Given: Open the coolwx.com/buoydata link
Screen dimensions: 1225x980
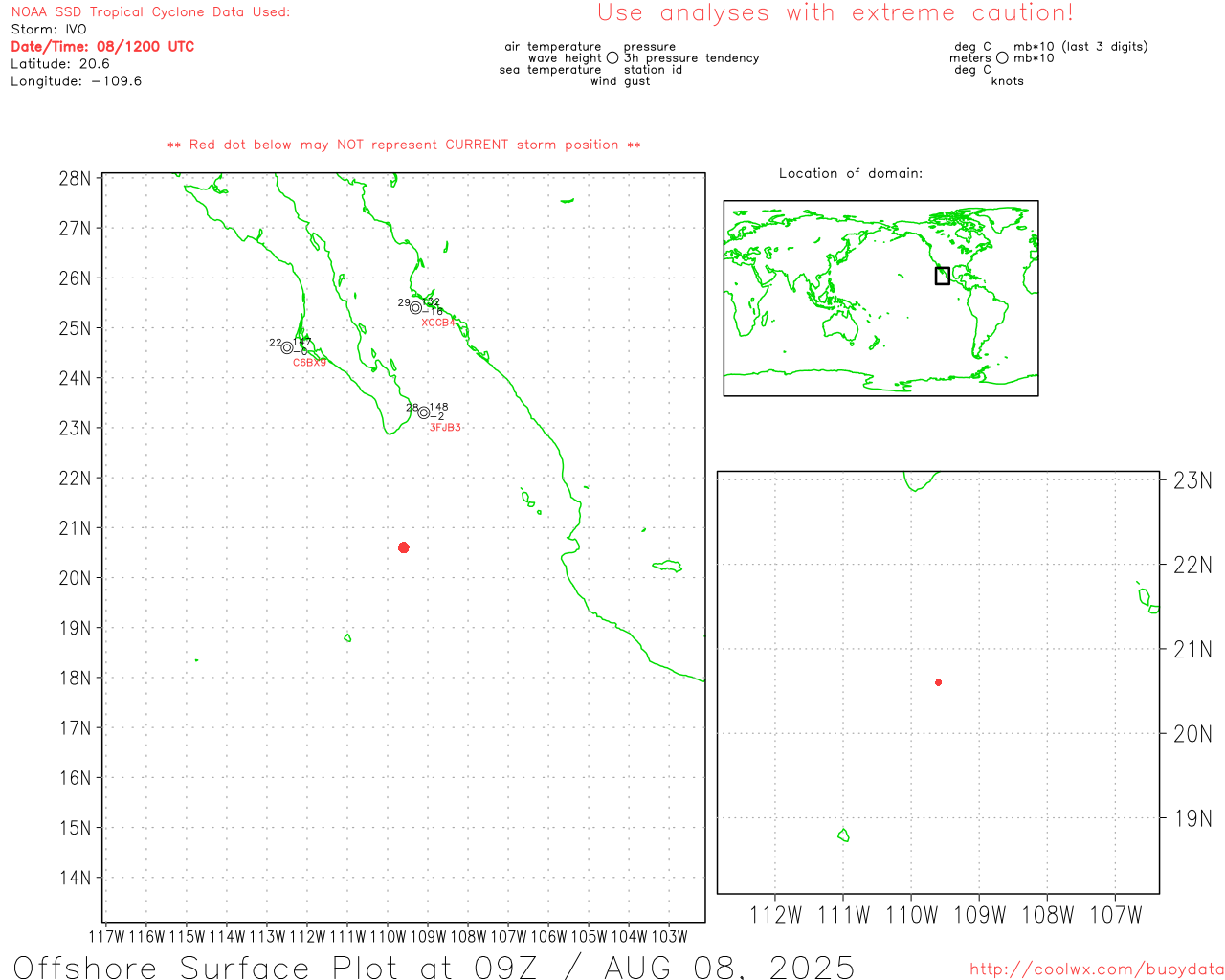Looking at the screenshot, I should point(1097,969).
